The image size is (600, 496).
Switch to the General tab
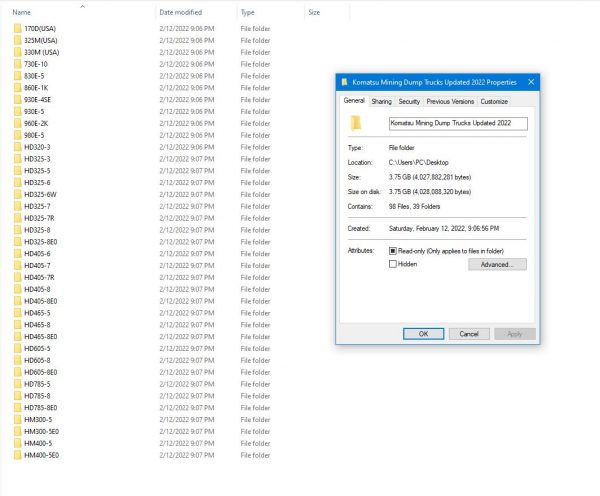[x=354, y=101]
